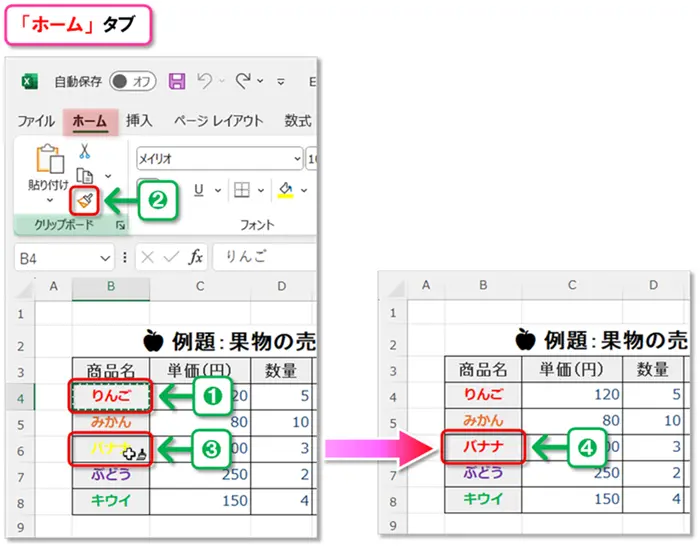
Task: Select column D header in left sheet
Action: click(282, 287)
